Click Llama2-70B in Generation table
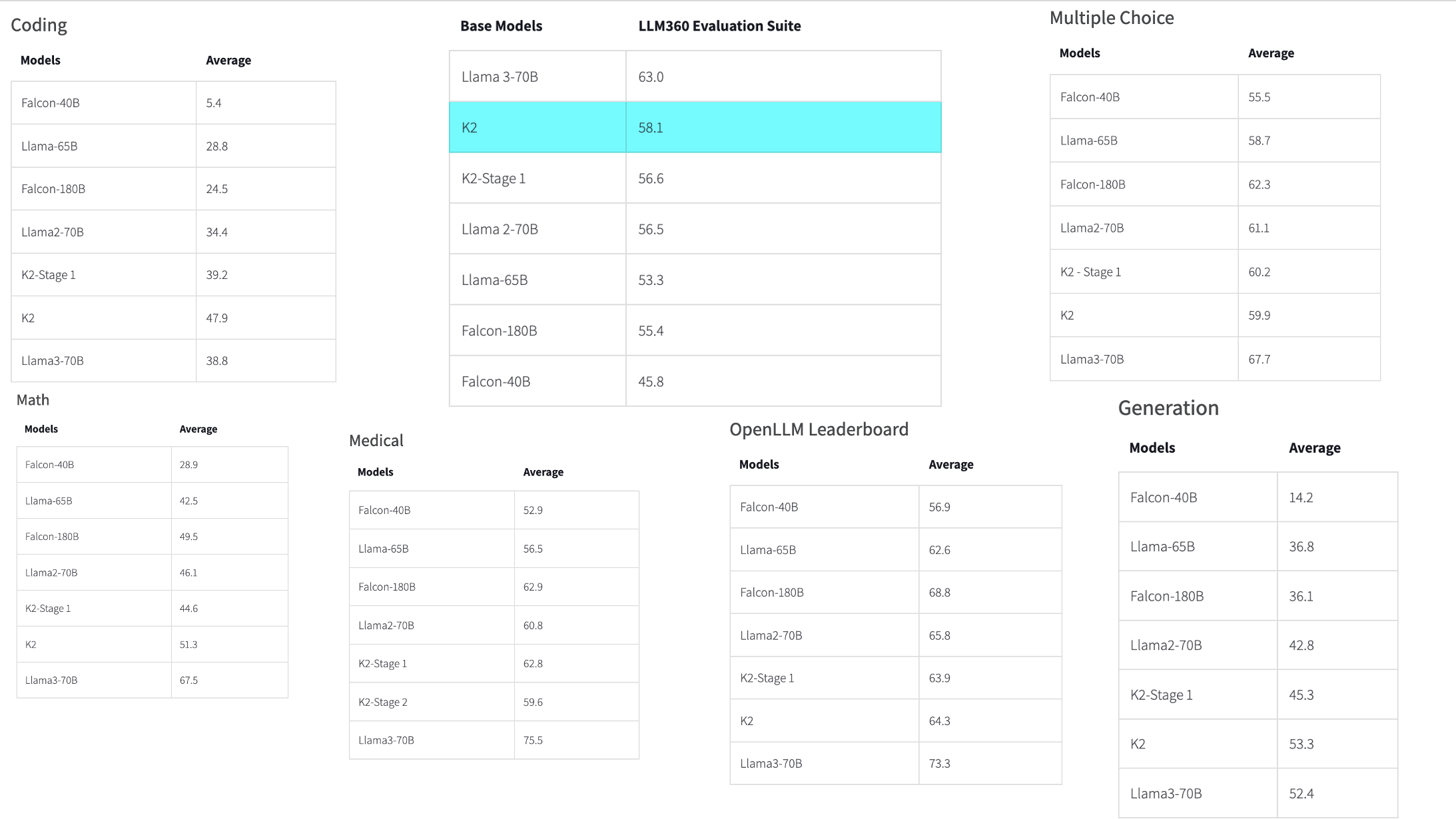 (1166, 645)
